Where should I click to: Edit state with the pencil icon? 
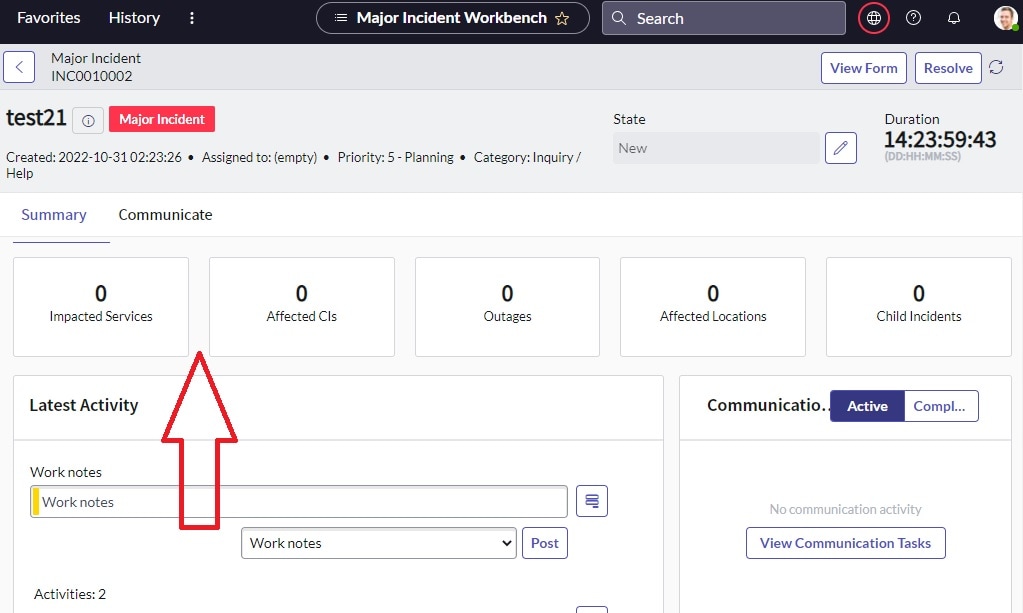(840, 148)
